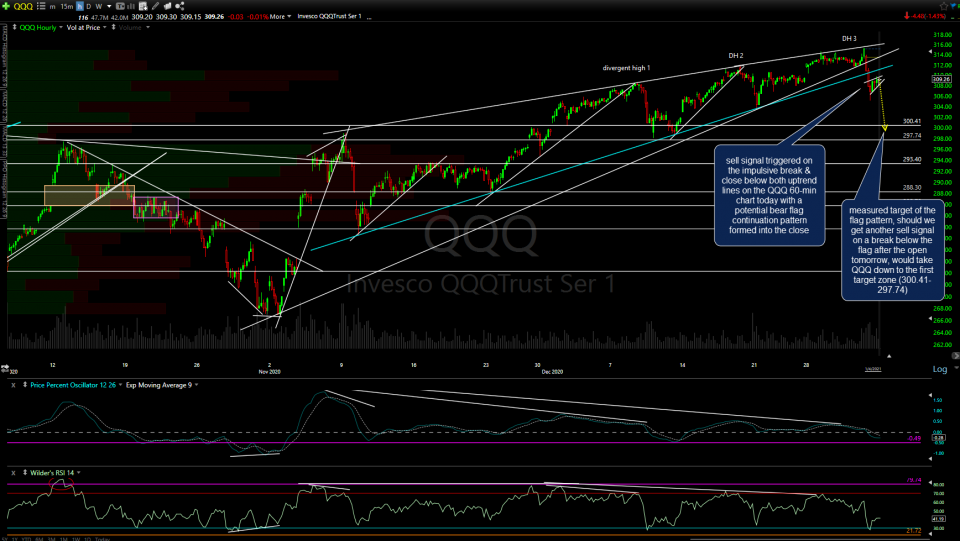Toggle the Log scale setting
Screen dimensions: 960x541
[939, 369]
